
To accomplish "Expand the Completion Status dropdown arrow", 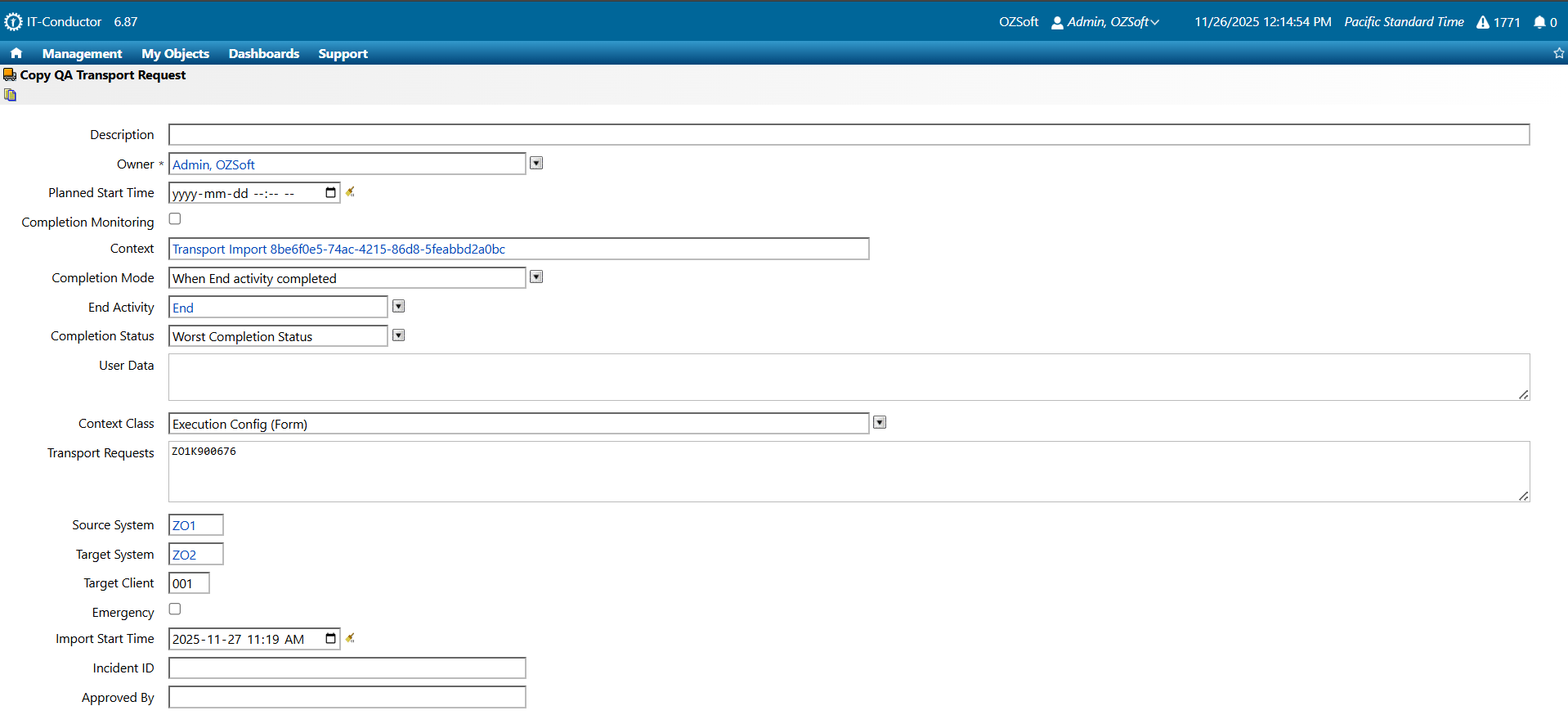I will [x=398, y=335].
